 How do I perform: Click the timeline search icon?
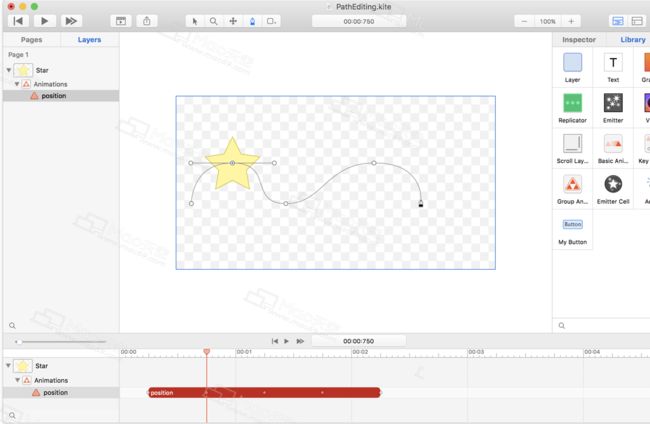coord(12,415)
